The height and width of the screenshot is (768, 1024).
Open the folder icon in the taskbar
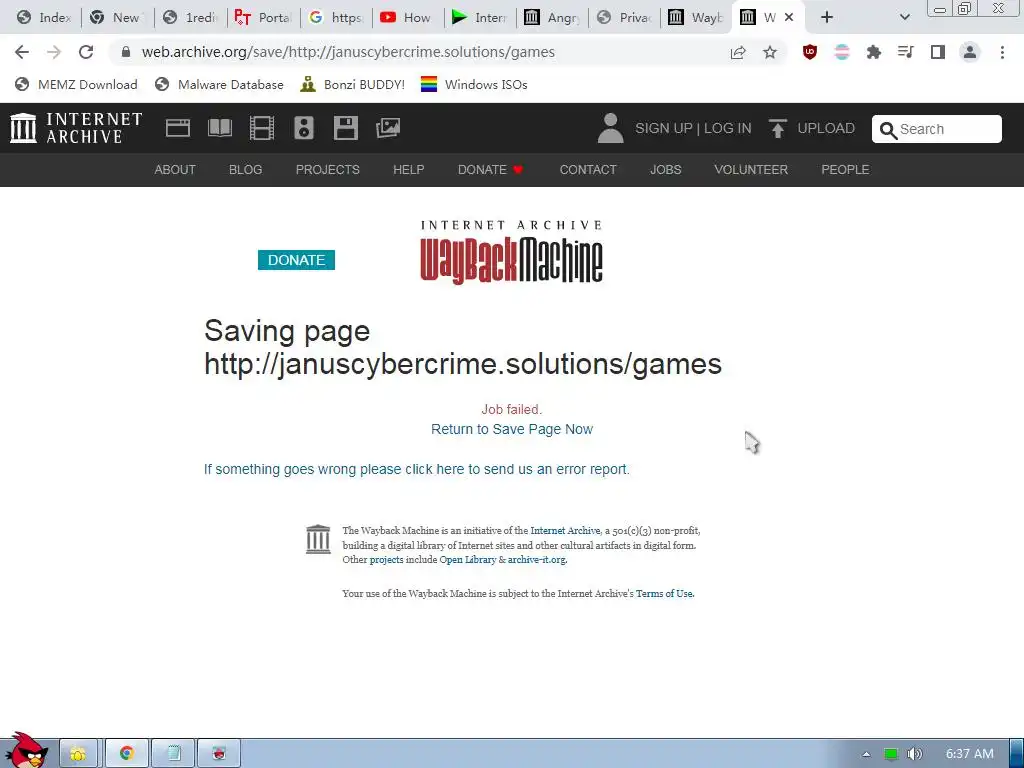78,754
